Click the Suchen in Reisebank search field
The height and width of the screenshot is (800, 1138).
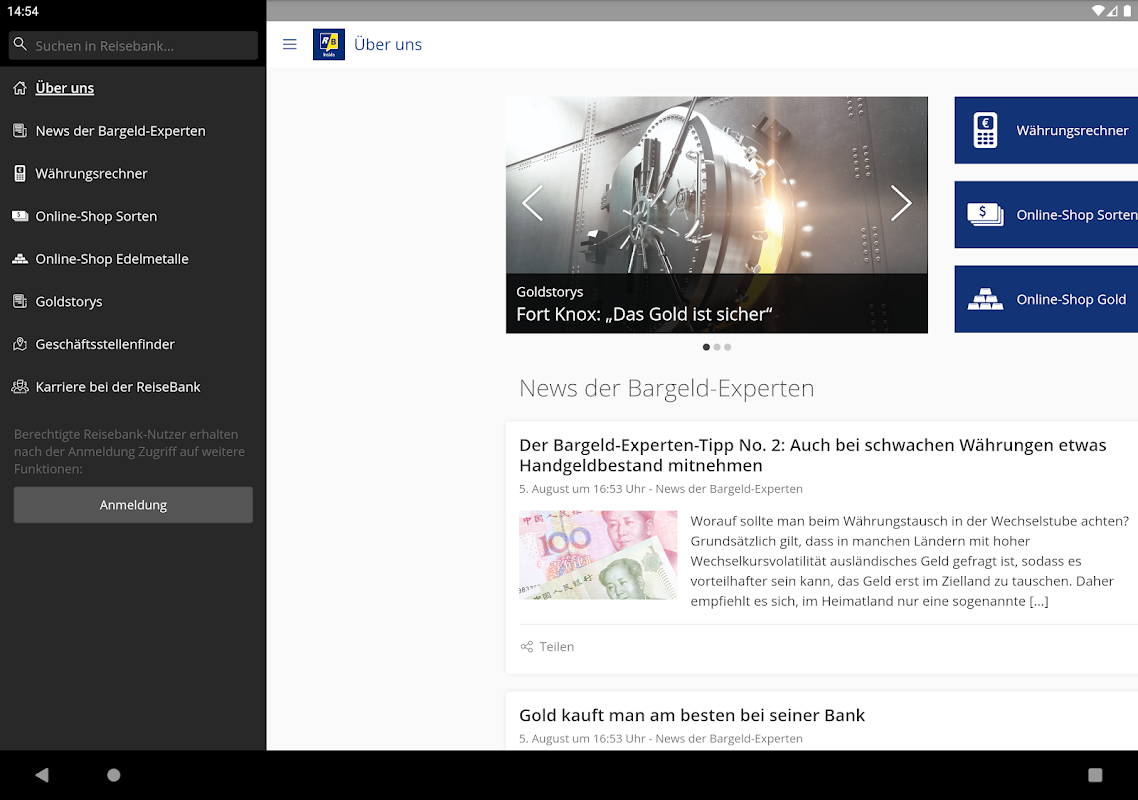click(x=140, y=45)
